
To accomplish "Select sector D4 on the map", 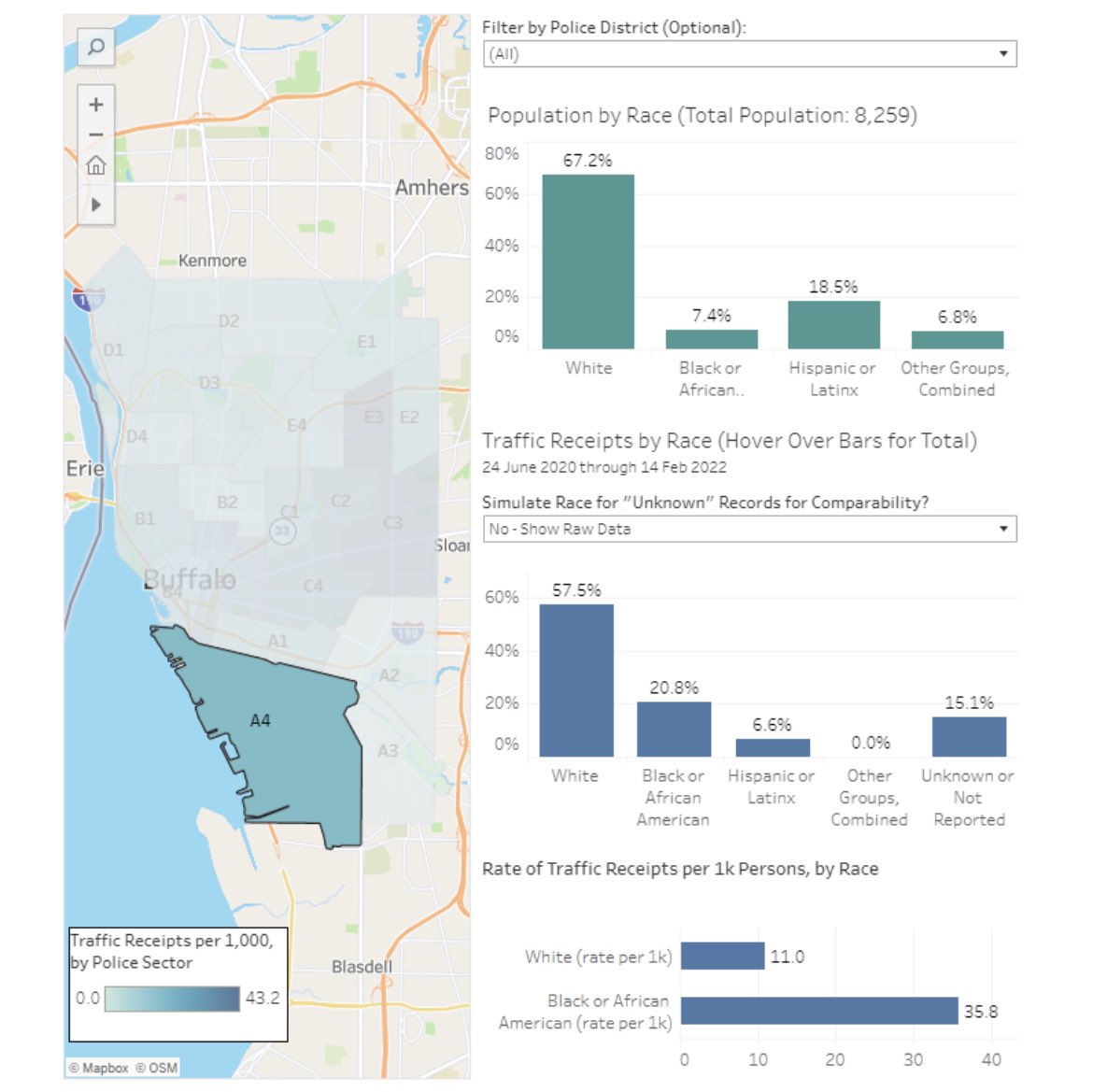I will pos(137,437).
